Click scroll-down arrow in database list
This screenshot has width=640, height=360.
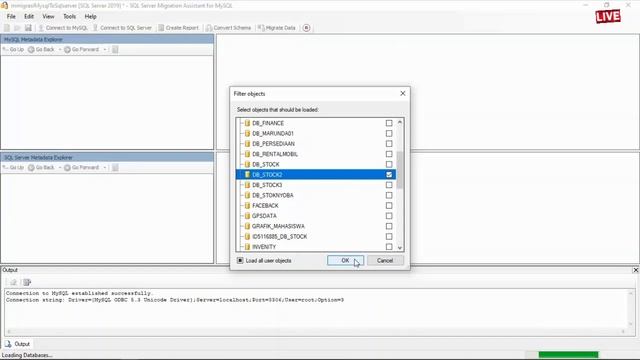tap(400, 247)
